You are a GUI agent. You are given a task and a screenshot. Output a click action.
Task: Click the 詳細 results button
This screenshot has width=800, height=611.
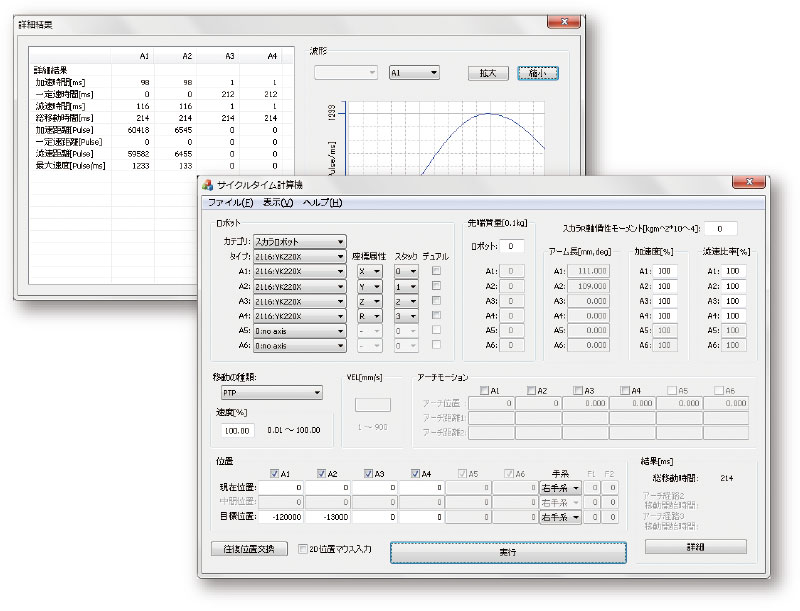click(695, 547)
